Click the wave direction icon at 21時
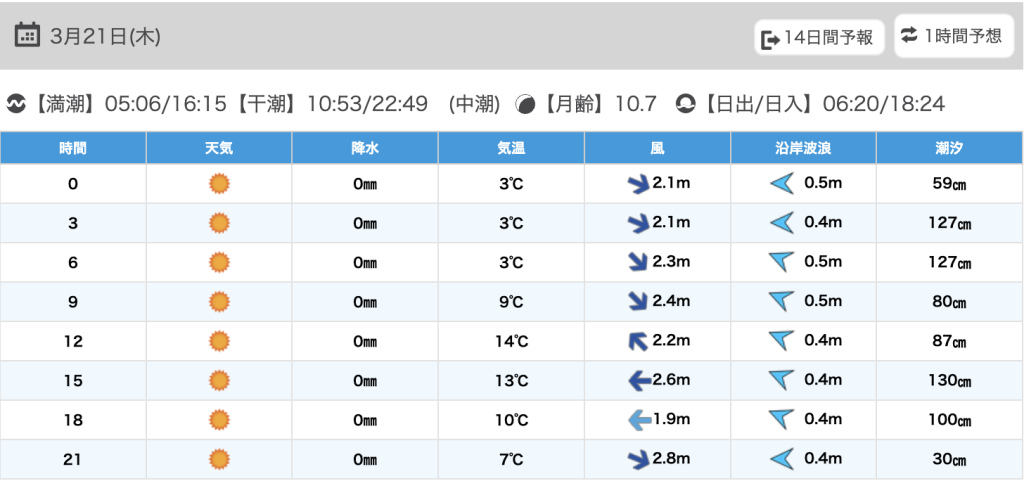1024x481 pixels. (x=781, y=460)
